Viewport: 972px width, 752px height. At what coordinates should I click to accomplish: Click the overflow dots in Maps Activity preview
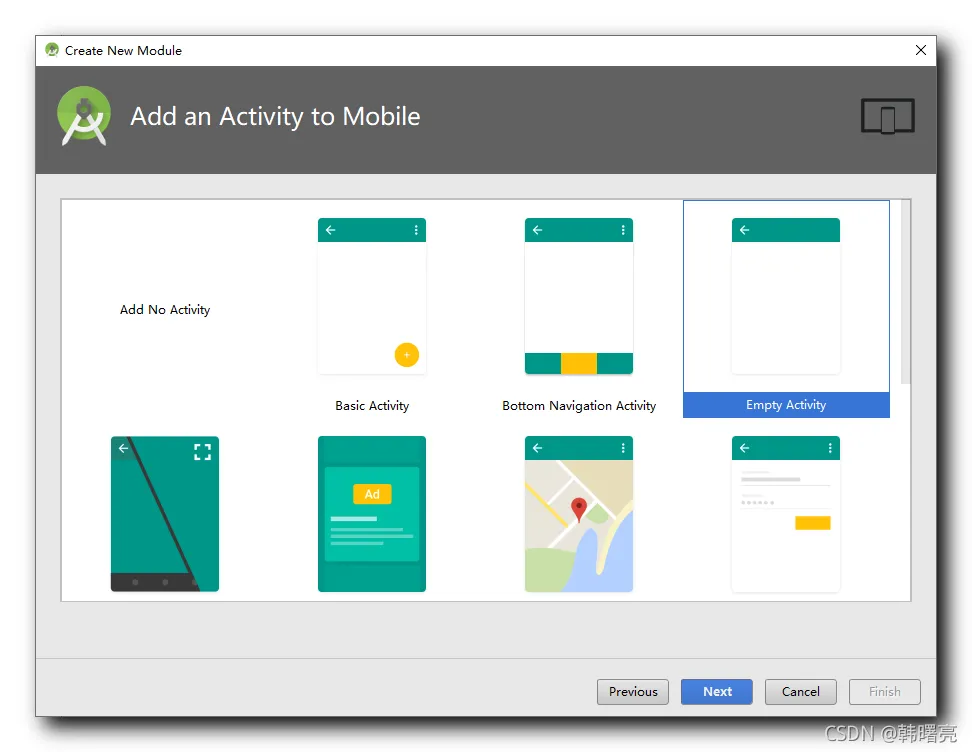tap(623, 448)
